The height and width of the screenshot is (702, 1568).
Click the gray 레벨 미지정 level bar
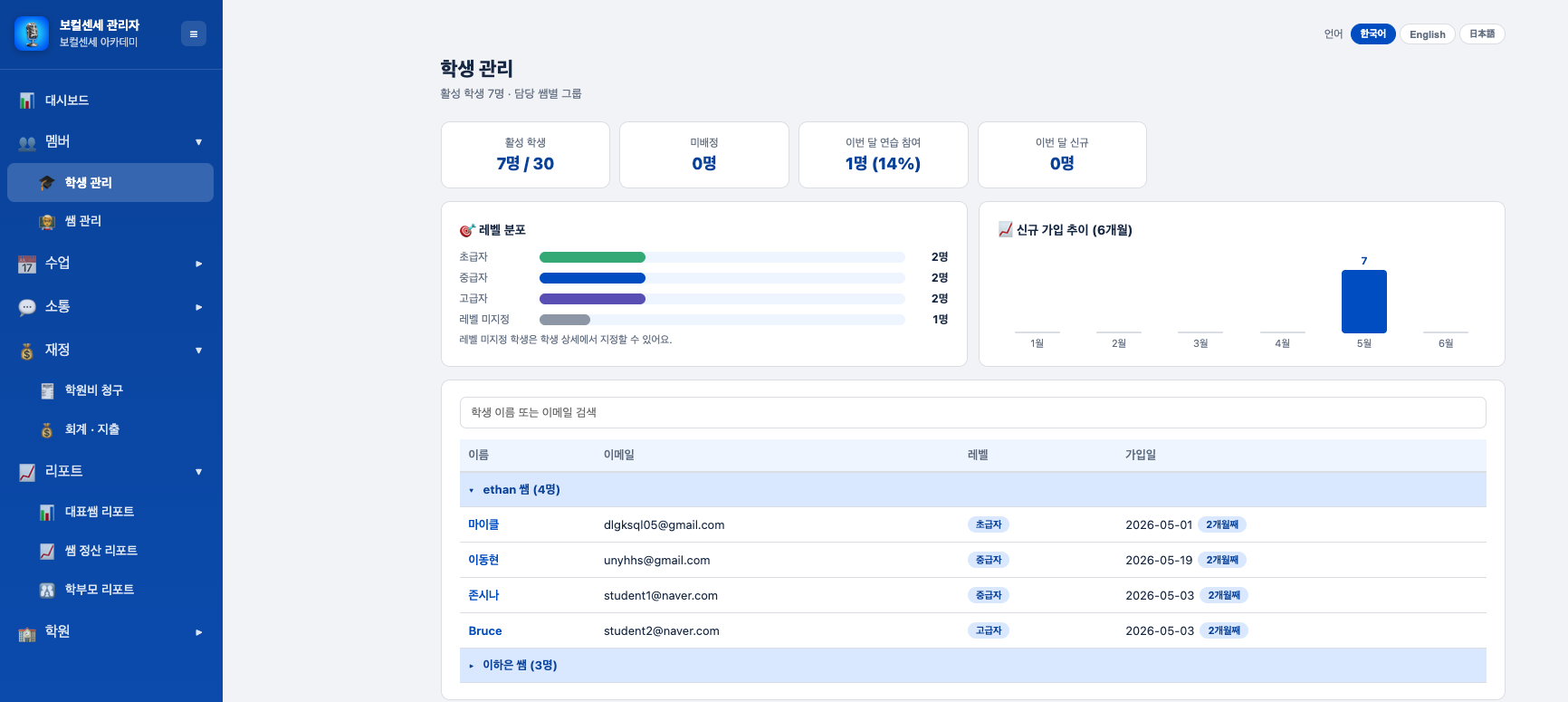click(565, 320)
